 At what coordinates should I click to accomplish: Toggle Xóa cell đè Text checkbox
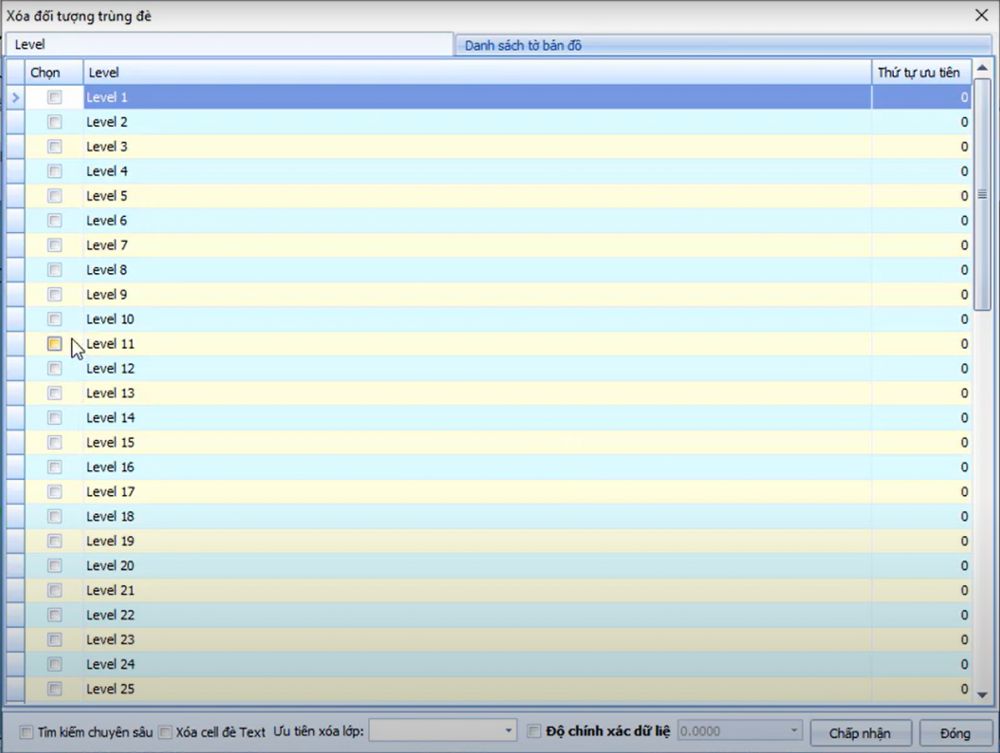coord(166,732)
